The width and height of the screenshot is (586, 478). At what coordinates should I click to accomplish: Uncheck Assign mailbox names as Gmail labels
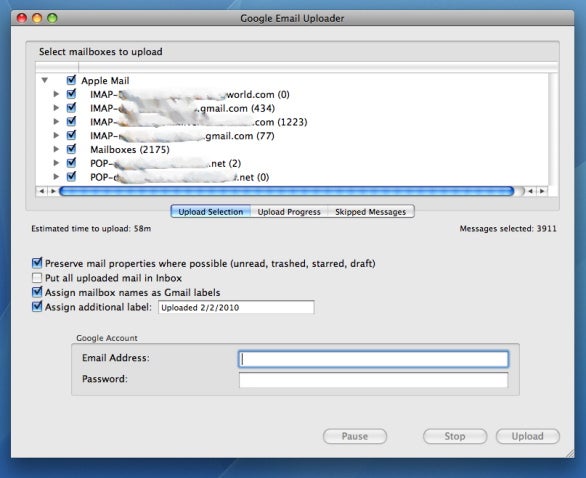(37, 292)
